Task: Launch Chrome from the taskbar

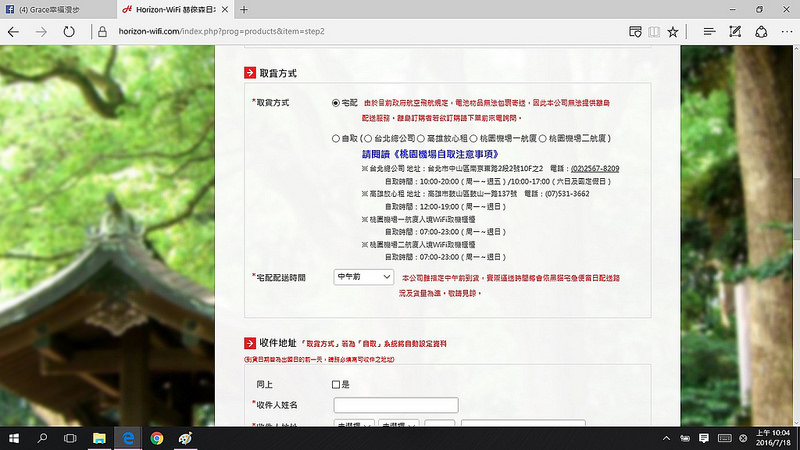Action: [x=157, y=438]
